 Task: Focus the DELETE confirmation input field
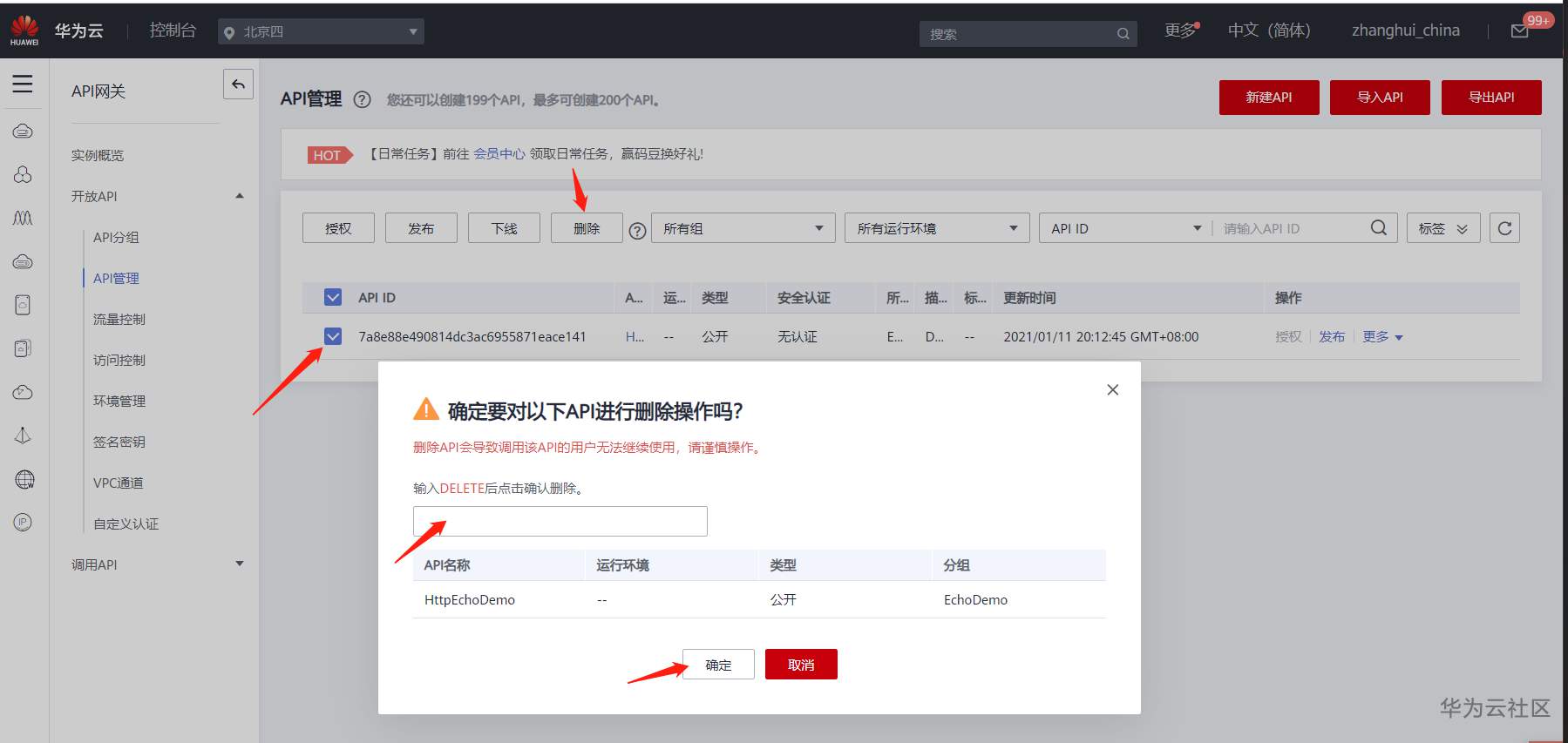pos(560,521)
